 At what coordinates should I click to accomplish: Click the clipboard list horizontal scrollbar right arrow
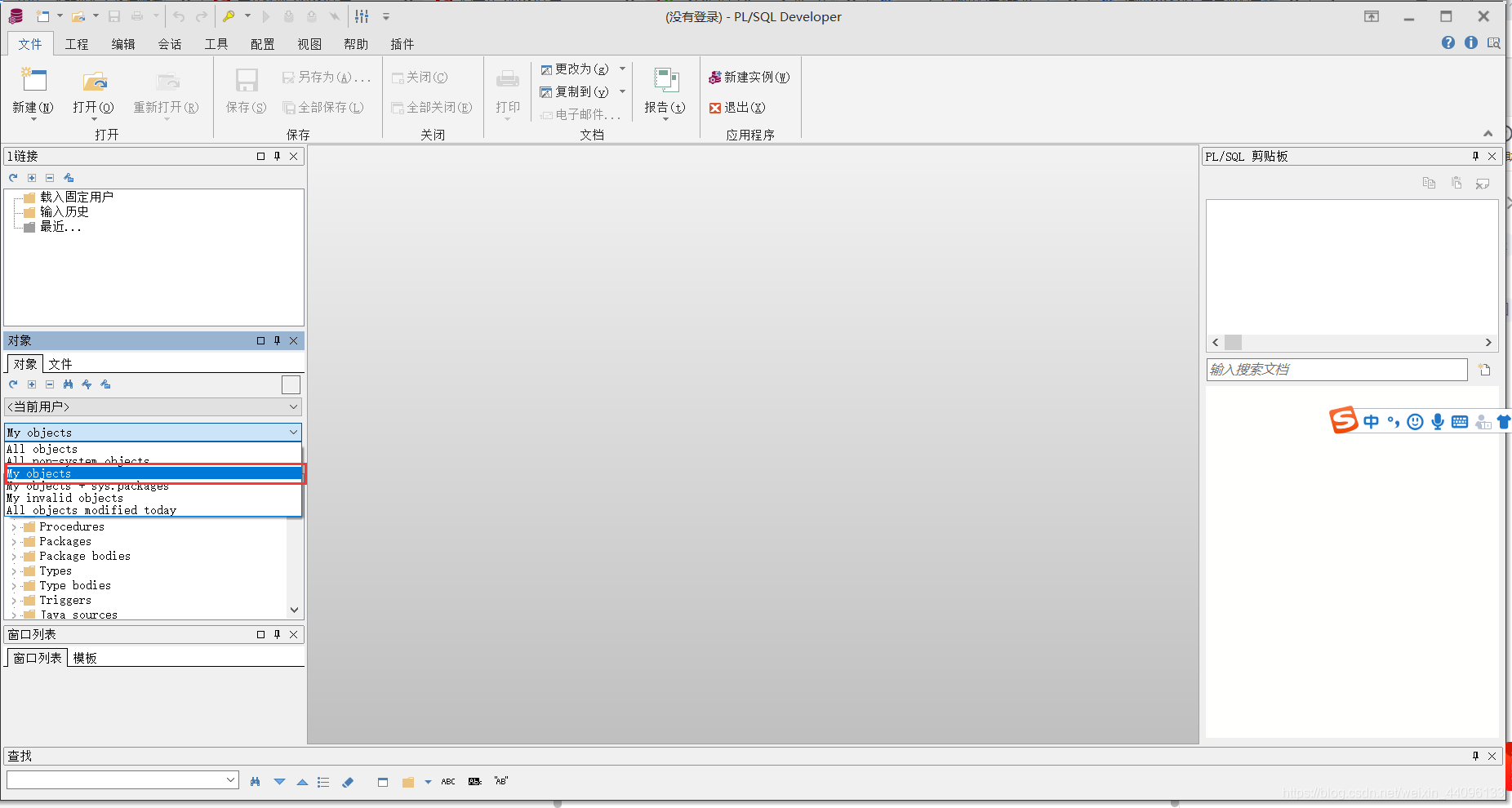click(1488, 343)
